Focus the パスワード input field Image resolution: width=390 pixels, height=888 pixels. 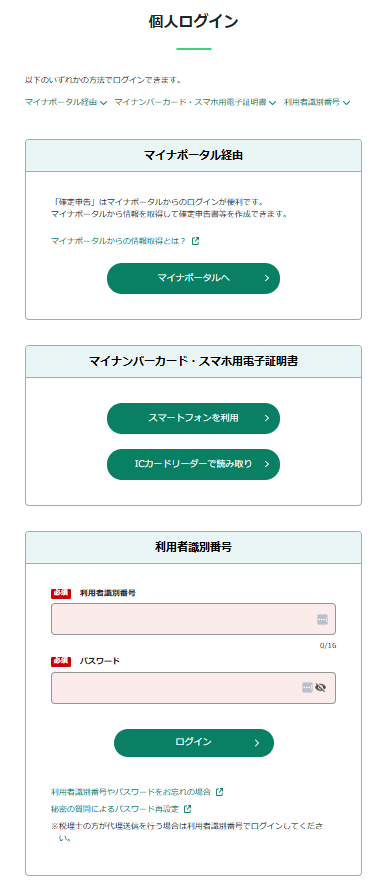pos(193,688)
